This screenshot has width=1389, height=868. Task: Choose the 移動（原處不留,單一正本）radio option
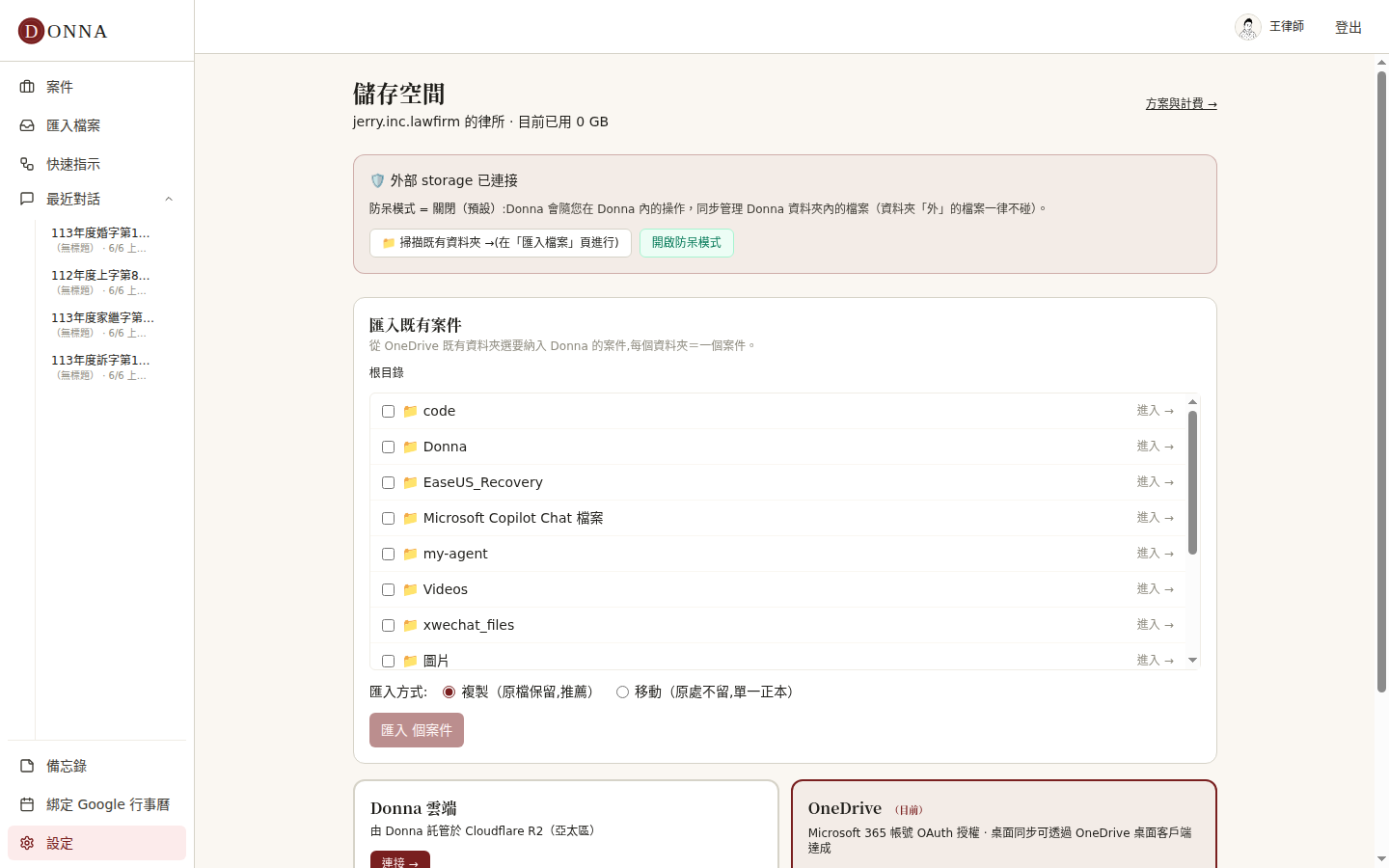point(622,692)
